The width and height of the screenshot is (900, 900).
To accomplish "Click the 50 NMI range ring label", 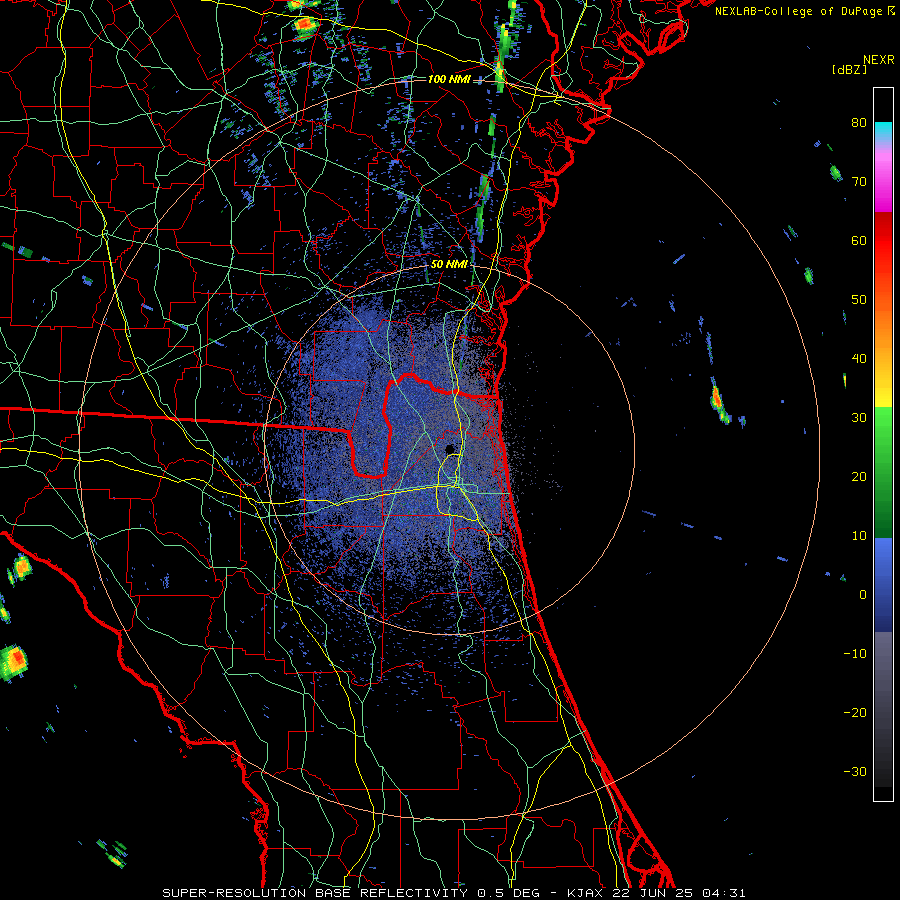I will (x=449, y=265).
